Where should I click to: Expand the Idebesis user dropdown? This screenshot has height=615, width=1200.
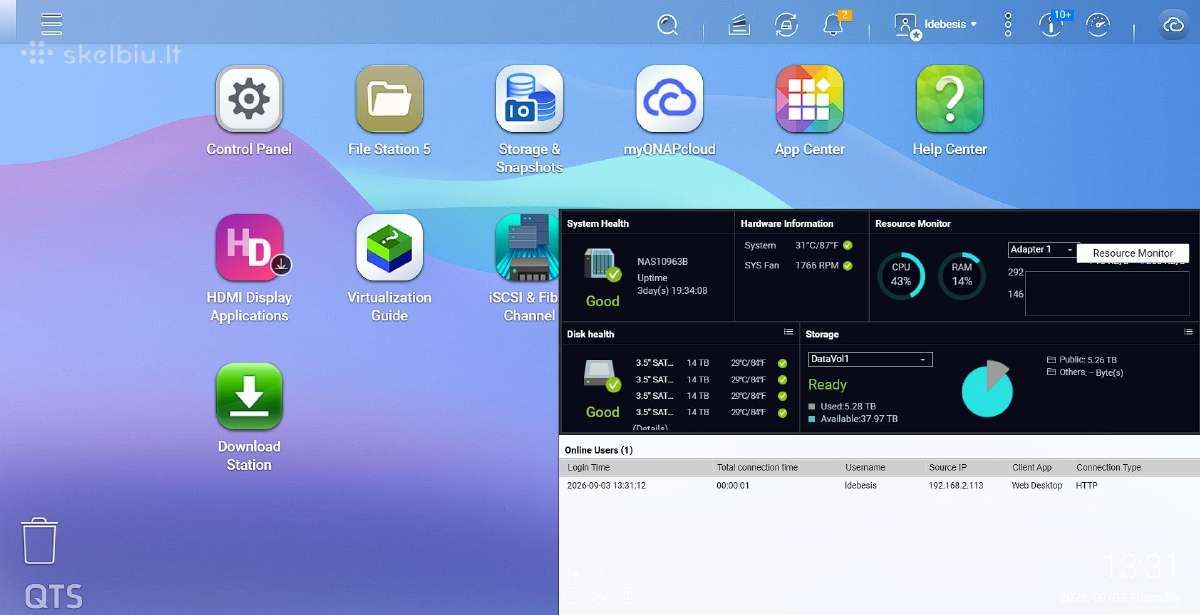[936, 25]
